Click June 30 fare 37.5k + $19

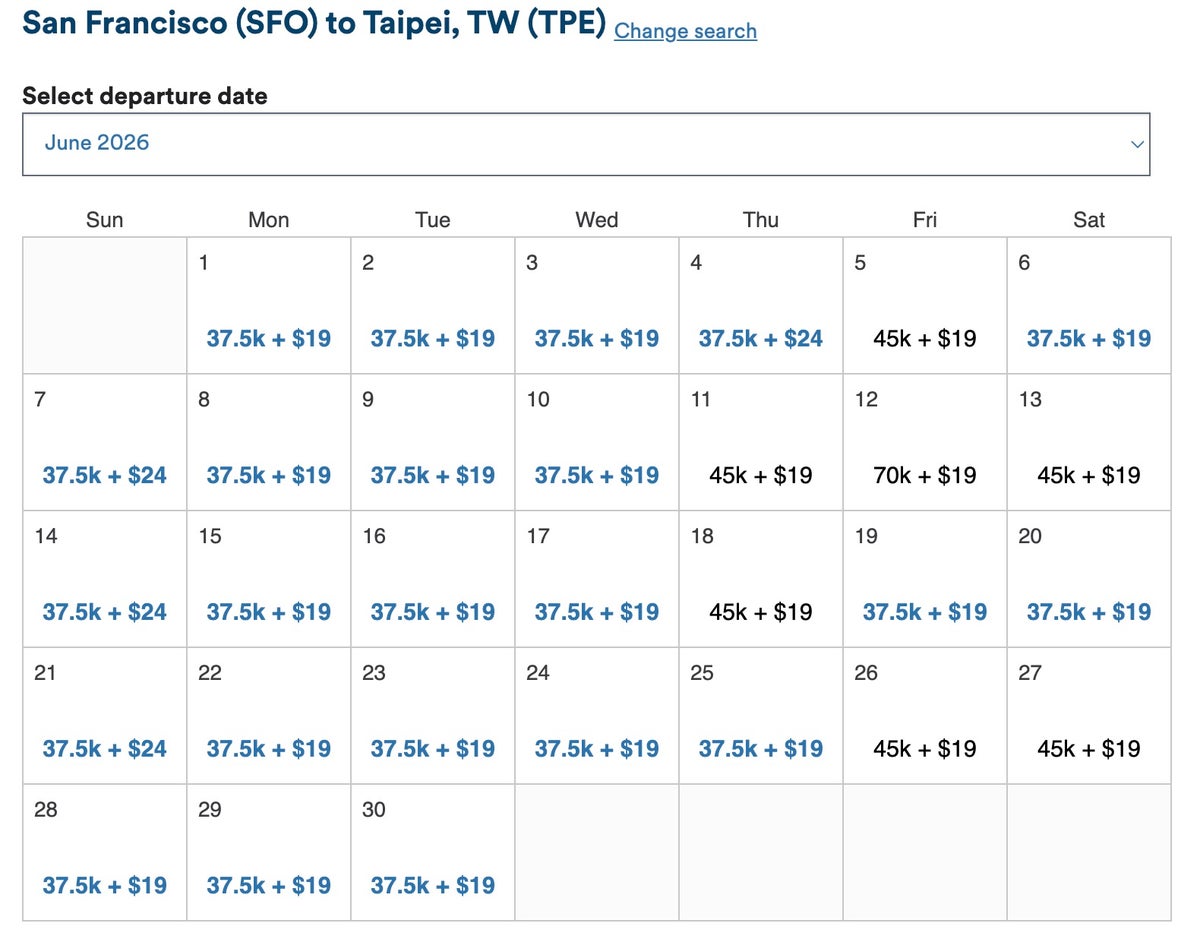click(x=432, y=885)
